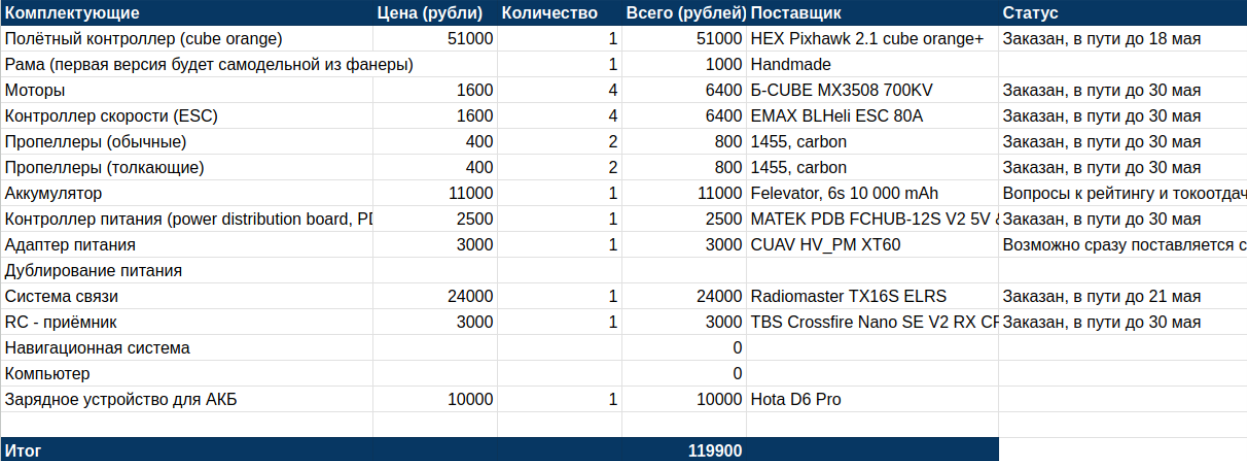The height and width of the screenshot is (461, 1247).
Task: Select 'Пропеллеры (толкающие)' cell
Action: coord(186,168)
